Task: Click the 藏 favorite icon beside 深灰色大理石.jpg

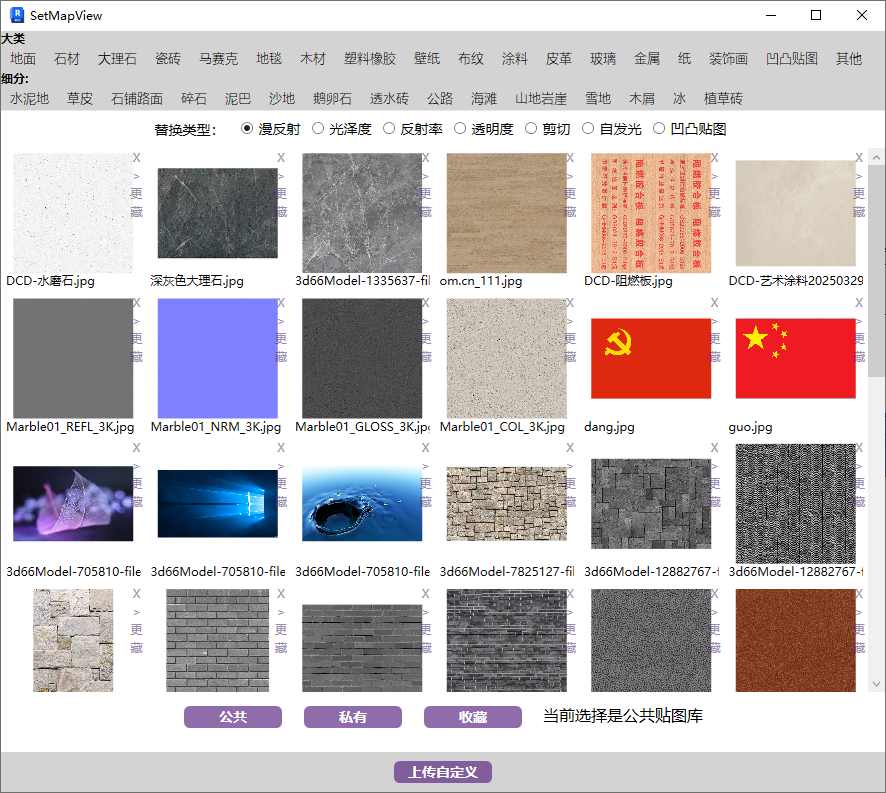Action: click(281, 212)
